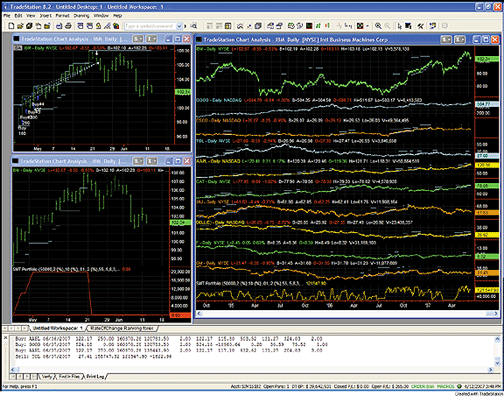
Task: Click output tabs first-tab navigation arrow
Action: 13,377
